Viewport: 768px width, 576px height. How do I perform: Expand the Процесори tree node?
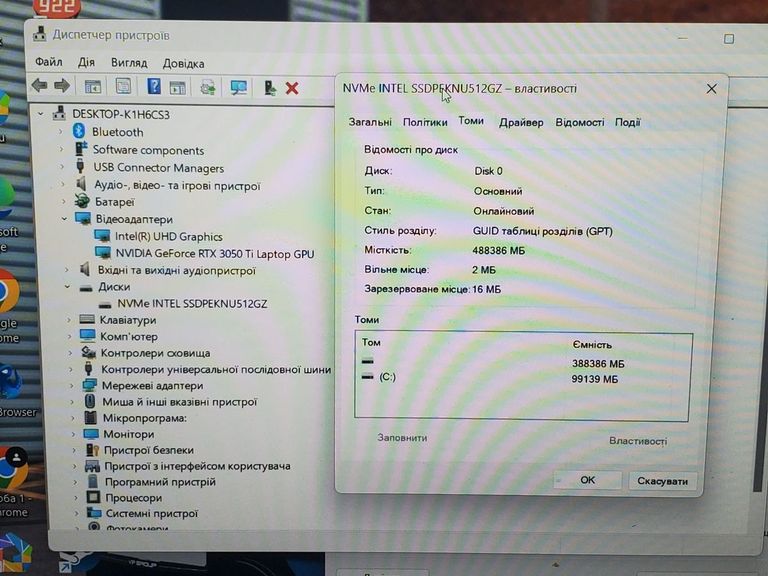pos(75,497)
